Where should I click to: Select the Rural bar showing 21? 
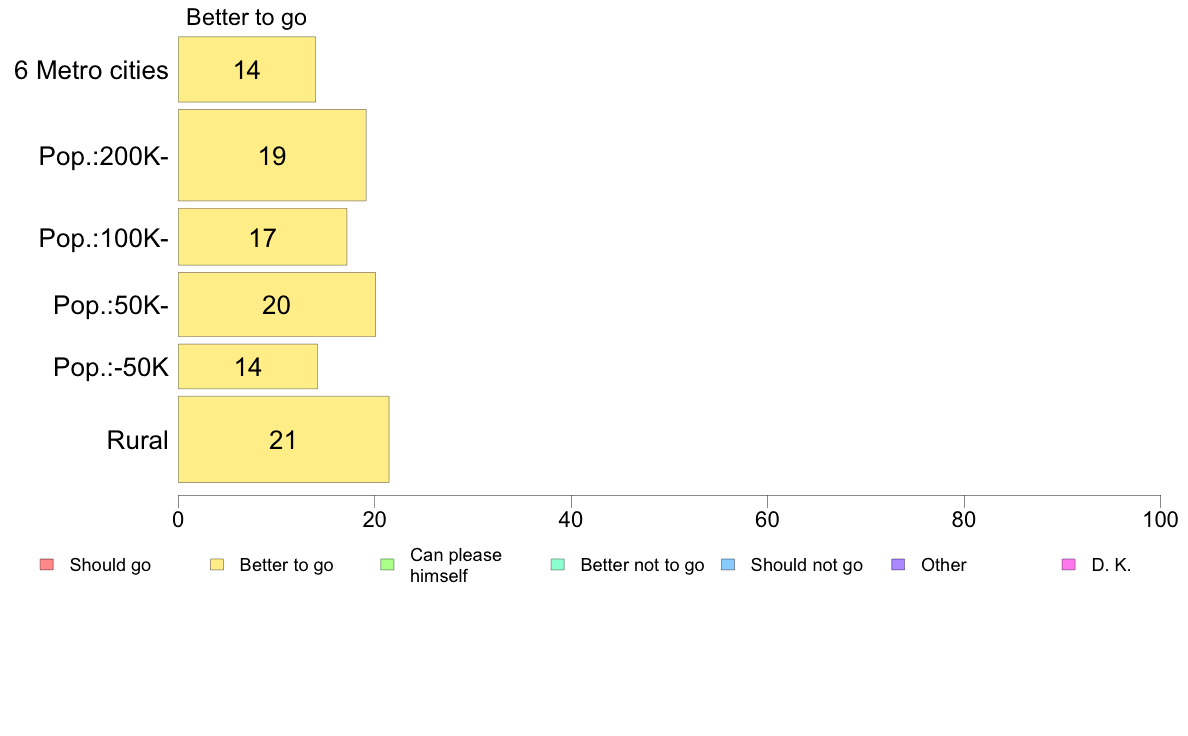pyautogui.click(x=284, y=440)
